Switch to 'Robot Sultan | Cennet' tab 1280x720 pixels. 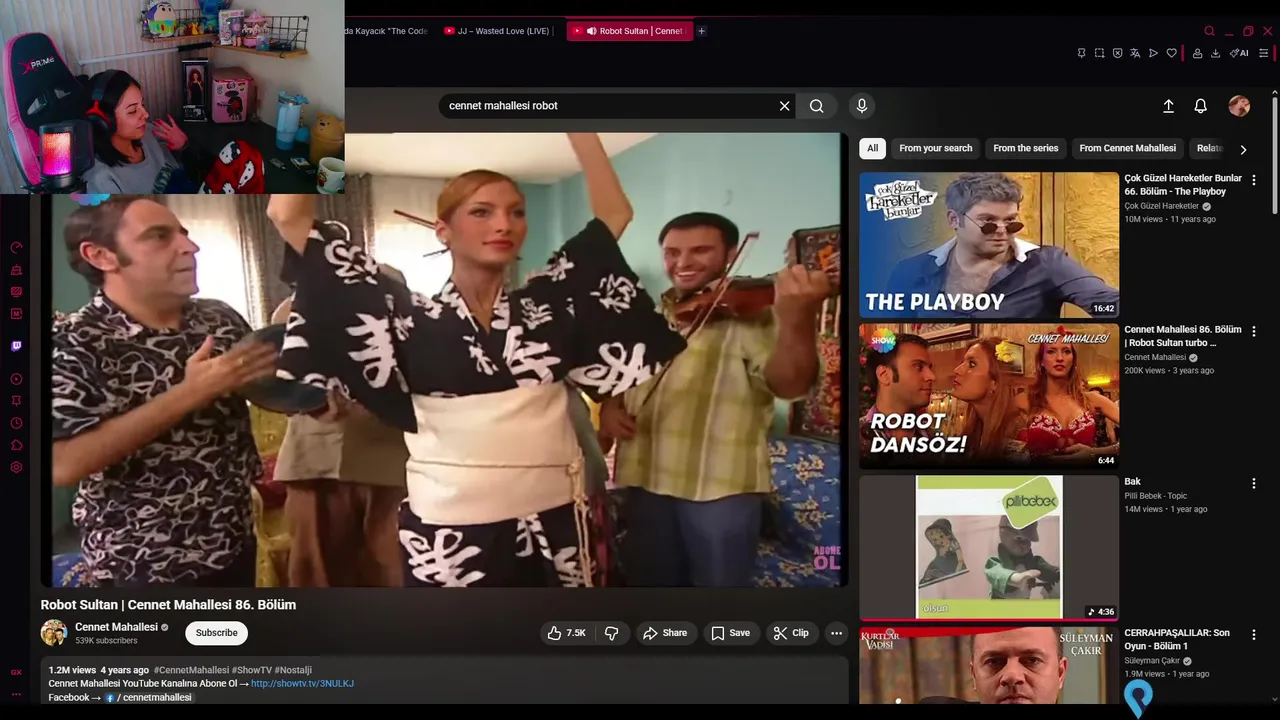pos(630,31)
